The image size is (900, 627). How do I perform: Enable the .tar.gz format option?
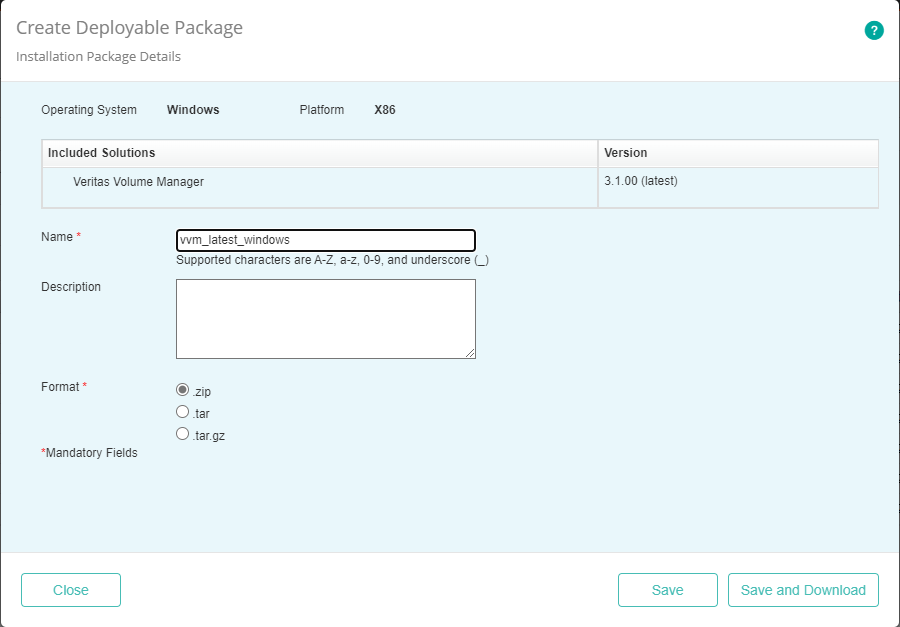point(182,433)
